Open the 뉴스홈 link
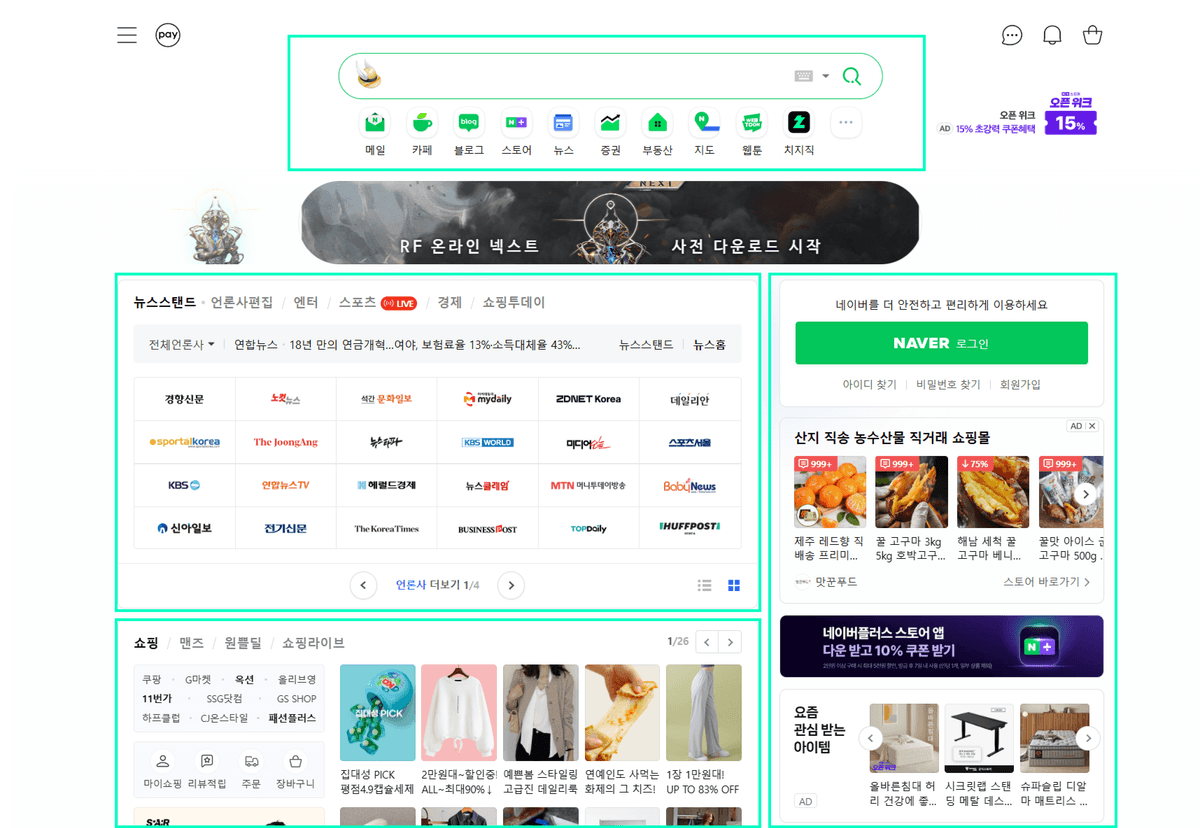1200x828 pixels. 709,344
